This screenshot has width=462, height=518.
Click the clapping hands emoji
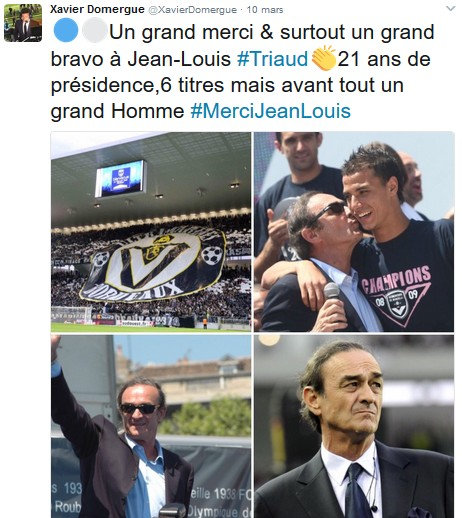(323, 58)
